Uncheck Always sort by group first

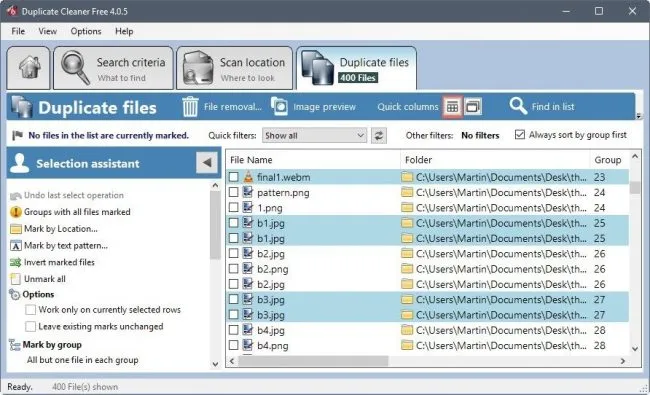pyautogui.click(x=519, y=135)
